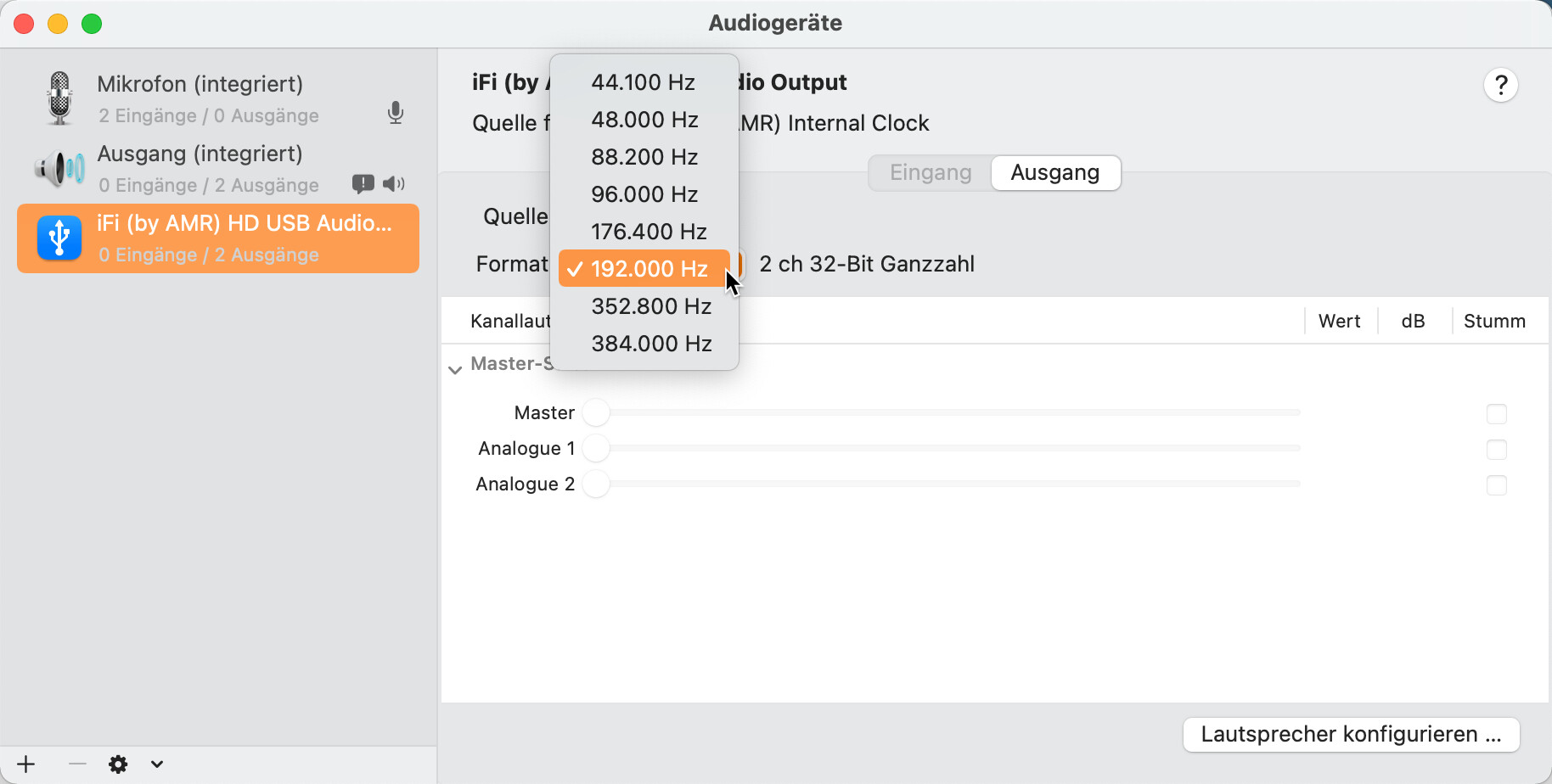Image resolution: width=1552 pixels, height=784 pixels.
Task: Open the gear settings menu
Action: 118,764
